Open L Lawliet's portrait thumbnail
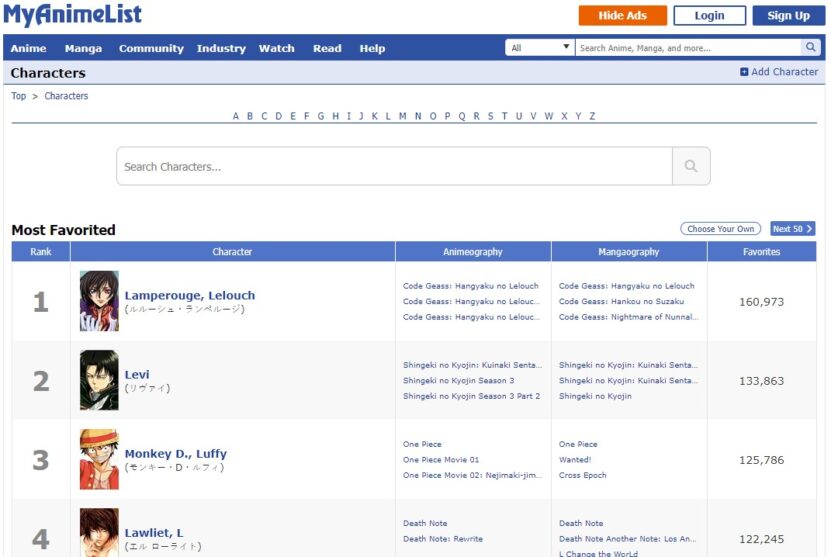Screen dimensions: 831x557 tap(99, 533)
